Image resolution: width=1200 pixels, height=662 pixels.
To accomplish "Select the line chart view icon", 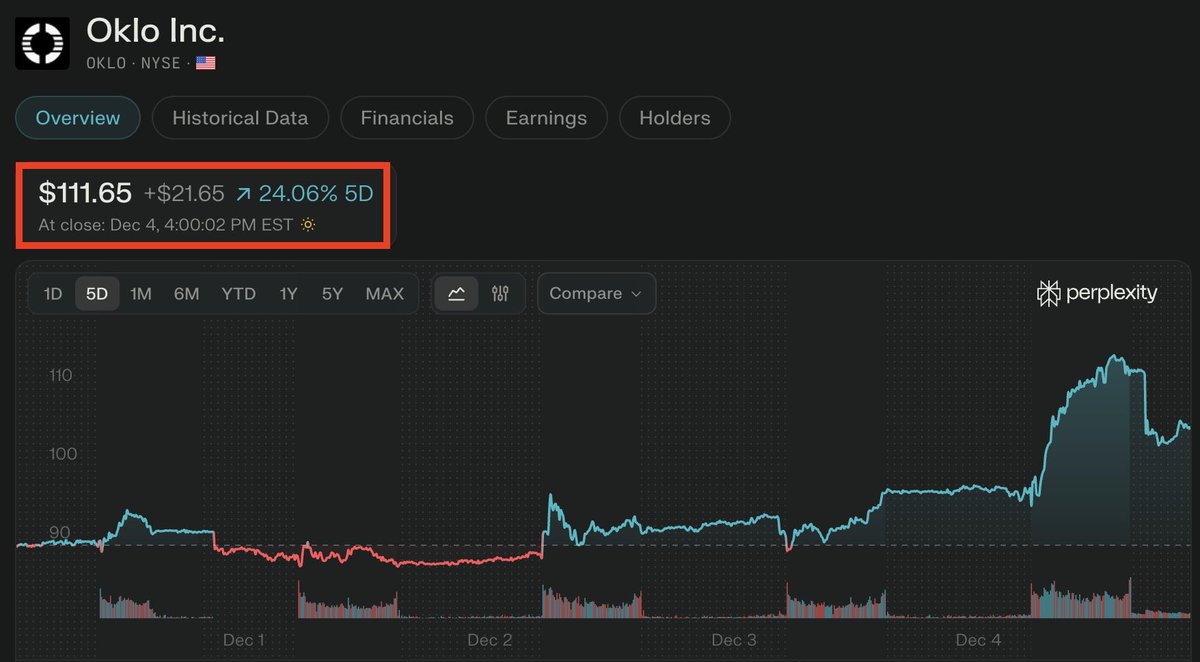I will 457,294.
